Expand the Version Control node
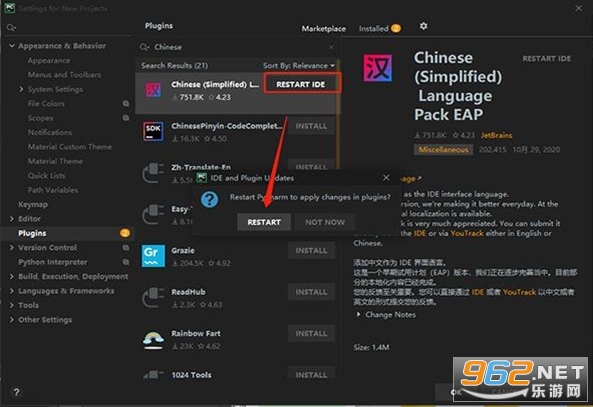 click(12, 247)
